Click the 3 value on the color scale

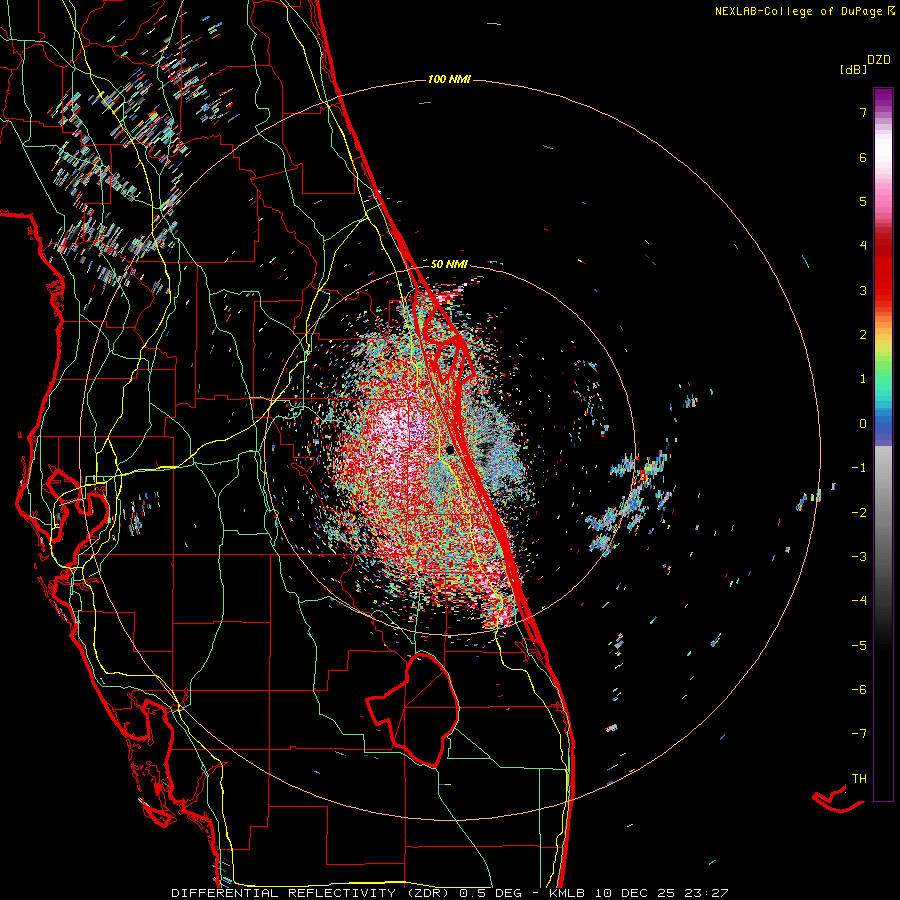863,290
